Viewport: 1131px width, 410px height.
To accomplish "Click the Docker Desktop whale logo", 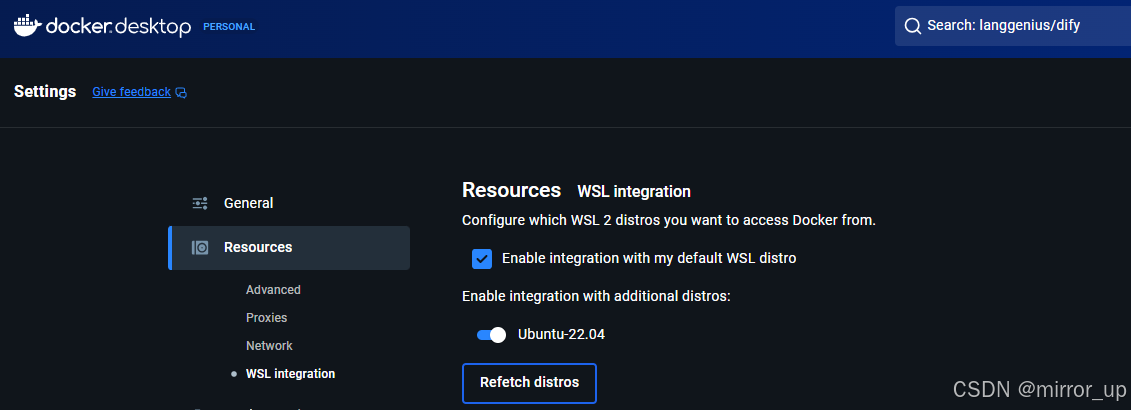I will point(27,25).
